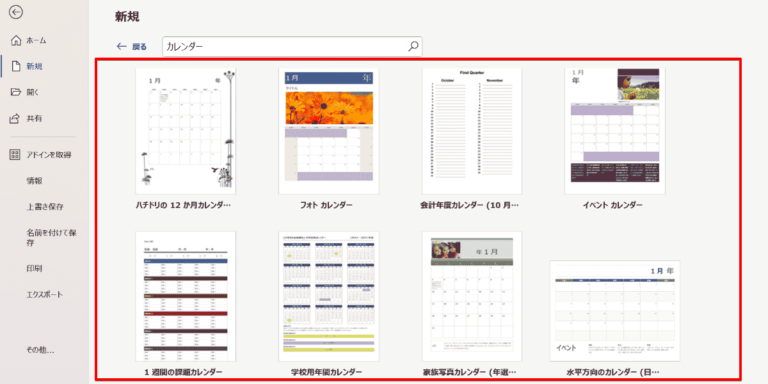Click the magnifier search icon
768x384 pixels.
(x=413, y=47)
